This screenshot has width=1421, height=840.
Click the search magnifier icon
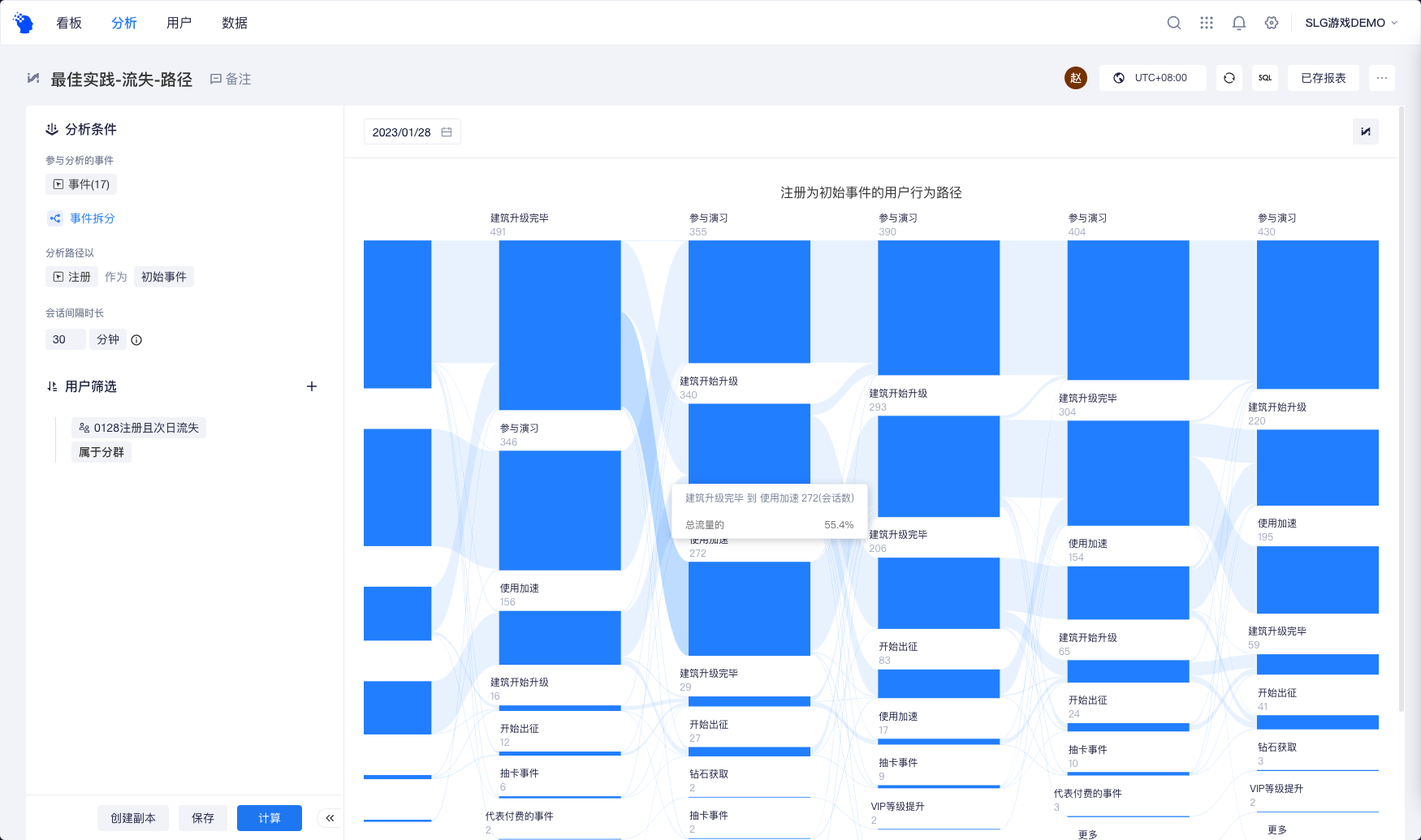(x=1174, y=23)
